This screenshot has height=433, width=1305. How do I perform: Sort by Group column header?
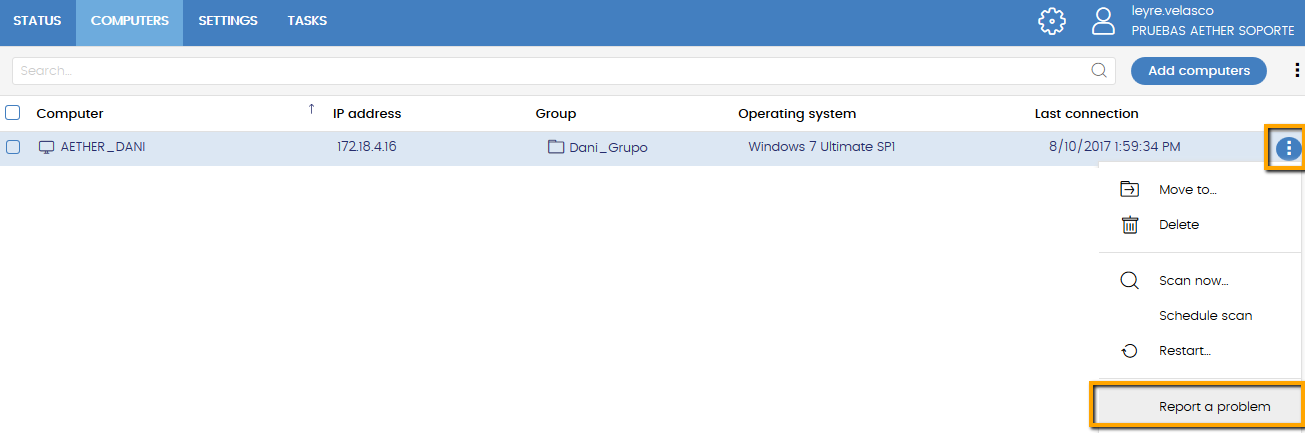pyautogui.click(x=556, y=114)
